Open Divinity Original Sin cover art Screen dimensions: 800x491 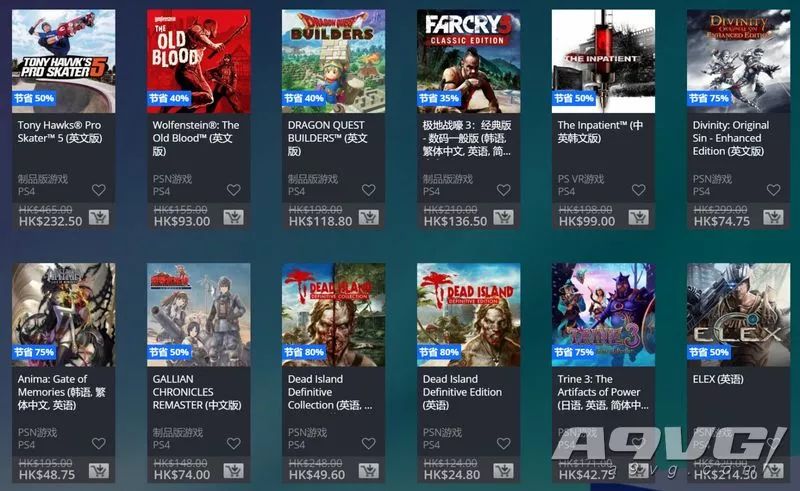pos(738,61)
